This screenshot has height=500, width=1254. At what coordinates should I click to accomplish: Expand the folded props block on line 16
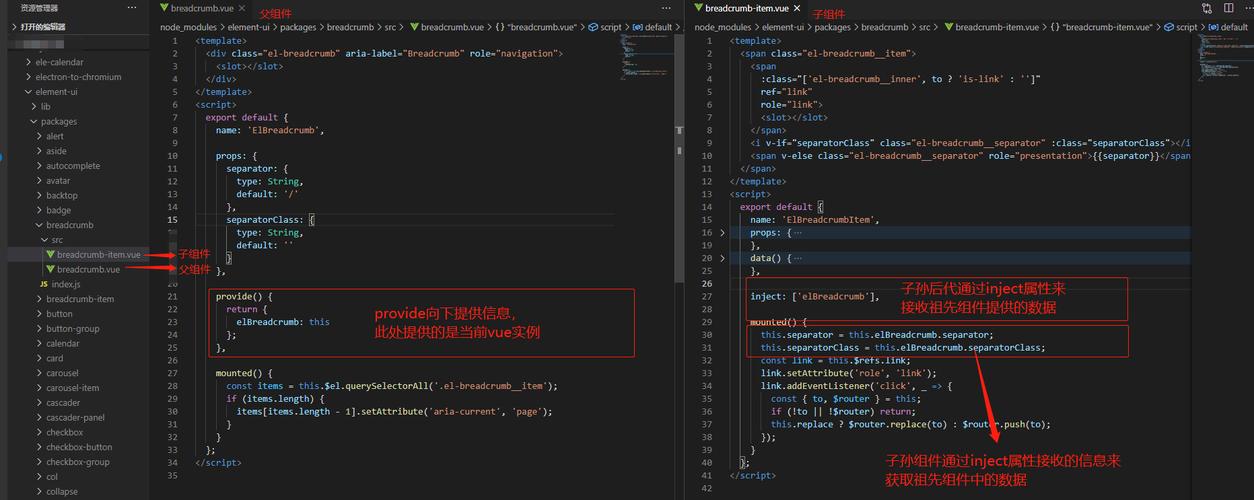point(723,233)
